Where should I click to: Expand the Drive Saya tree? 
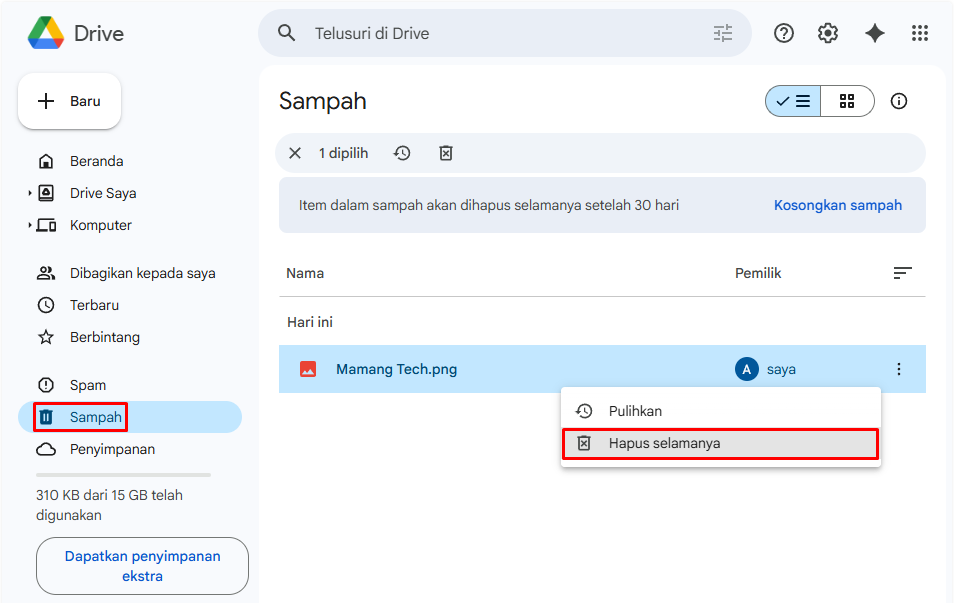[29, 193]
